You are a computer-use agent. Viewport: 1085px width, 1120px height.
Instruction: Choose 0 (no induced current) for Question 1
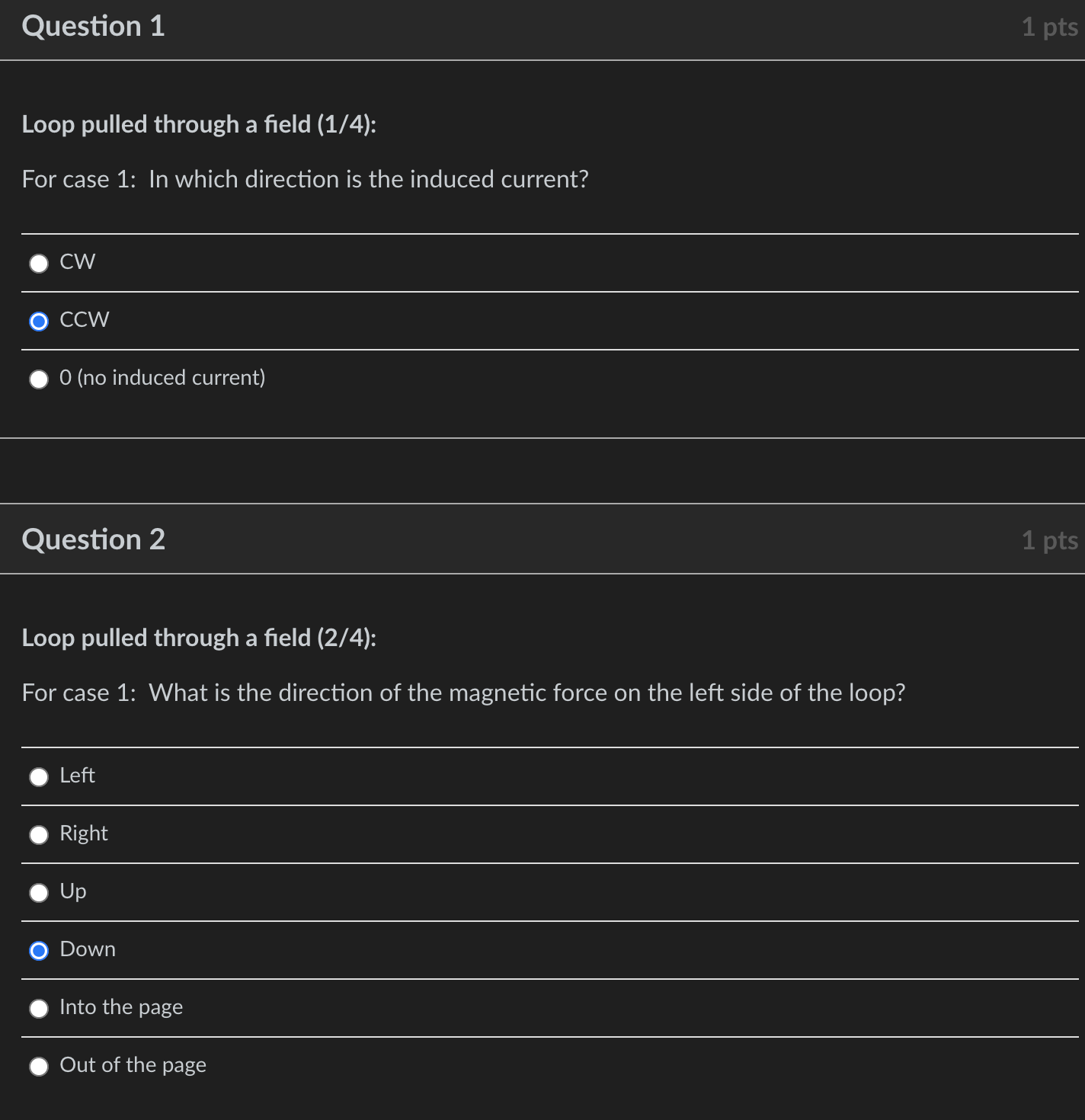pos(39,379)
